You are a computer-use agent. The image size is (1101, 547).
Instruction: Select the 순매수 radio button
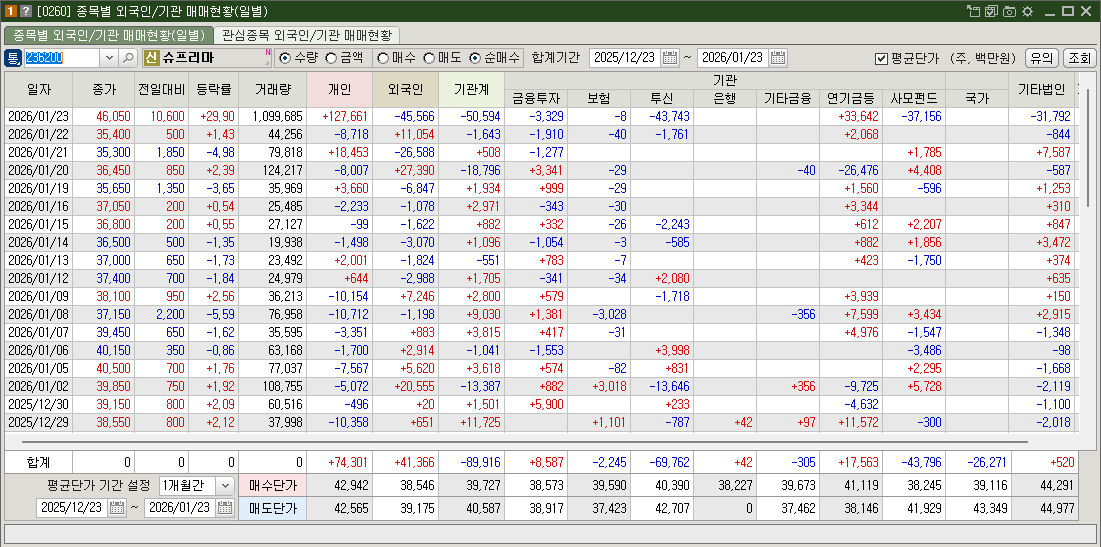click(474, 58)
